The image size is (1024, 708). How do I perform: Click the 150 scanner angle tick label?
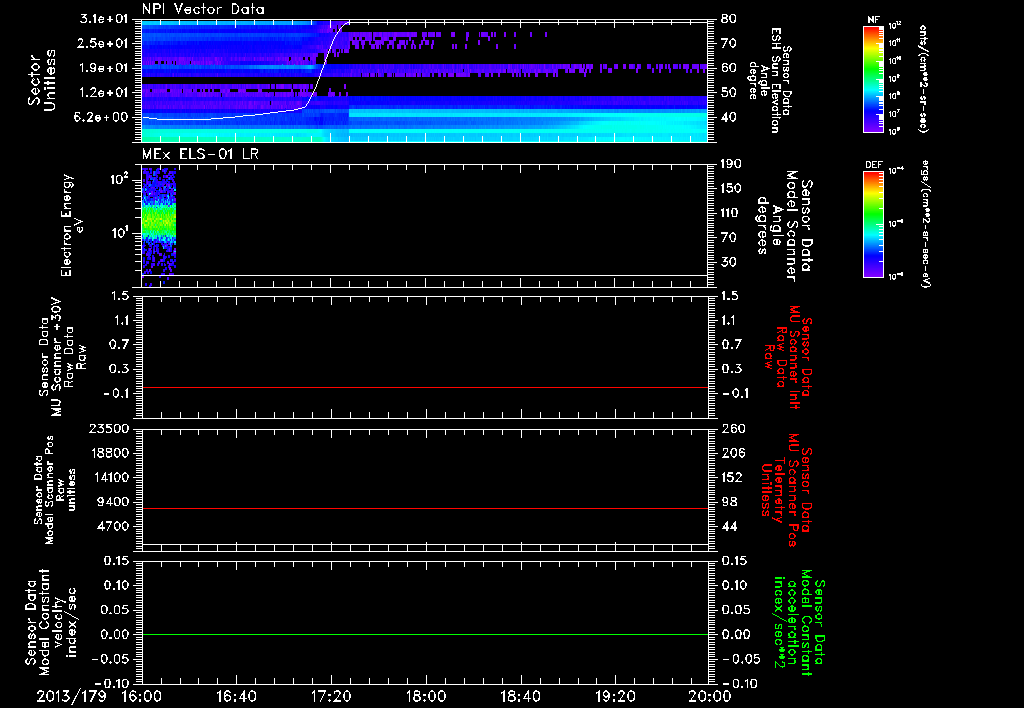coord(731,188)
